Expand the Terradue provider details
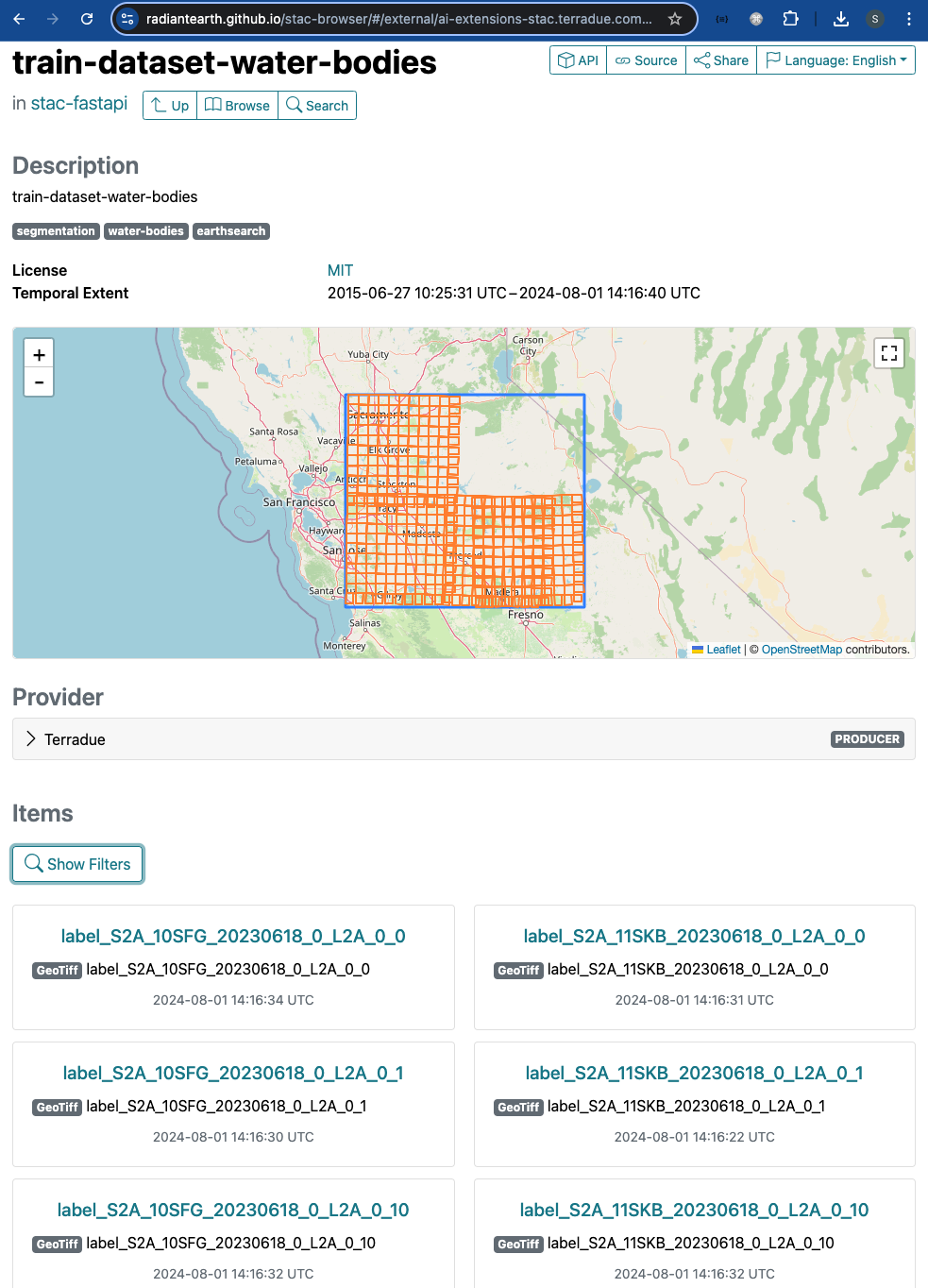 click(x=32, y=739)
